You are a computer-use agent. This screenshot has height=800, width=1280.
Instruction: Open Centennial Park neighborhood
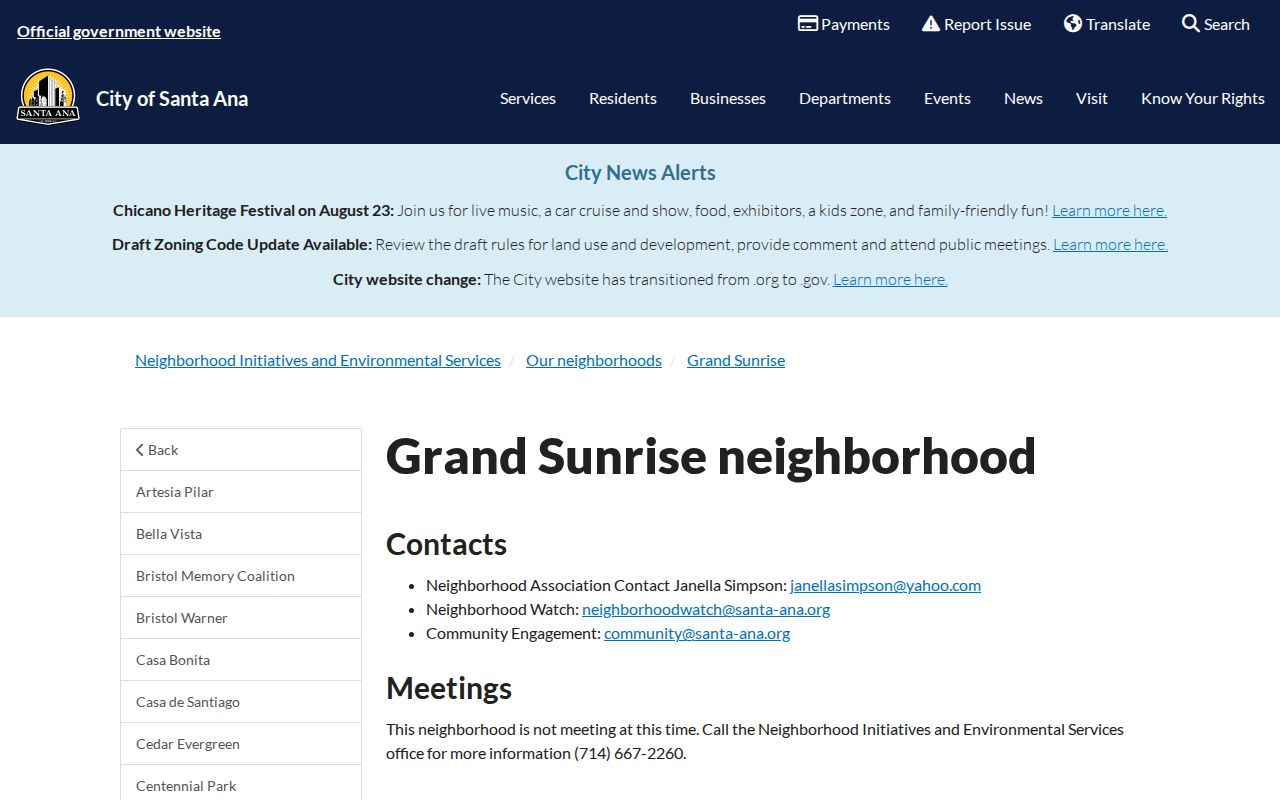[241, 783]
